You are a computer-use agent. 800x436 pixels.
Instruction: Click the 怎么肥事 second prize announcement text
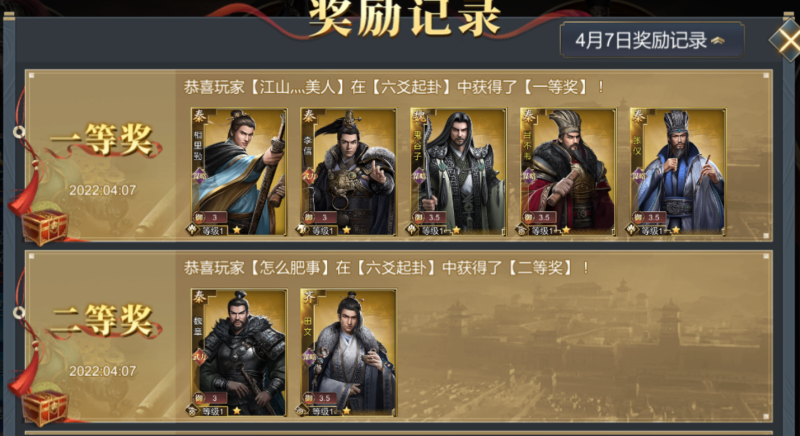(x=386, y=268)
